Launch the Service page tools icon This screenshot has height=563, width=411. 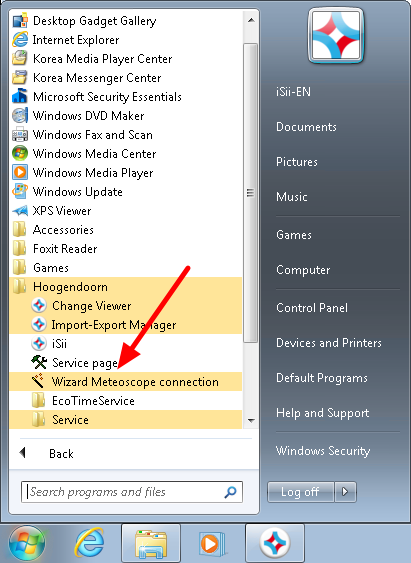(x=39, y=362)
